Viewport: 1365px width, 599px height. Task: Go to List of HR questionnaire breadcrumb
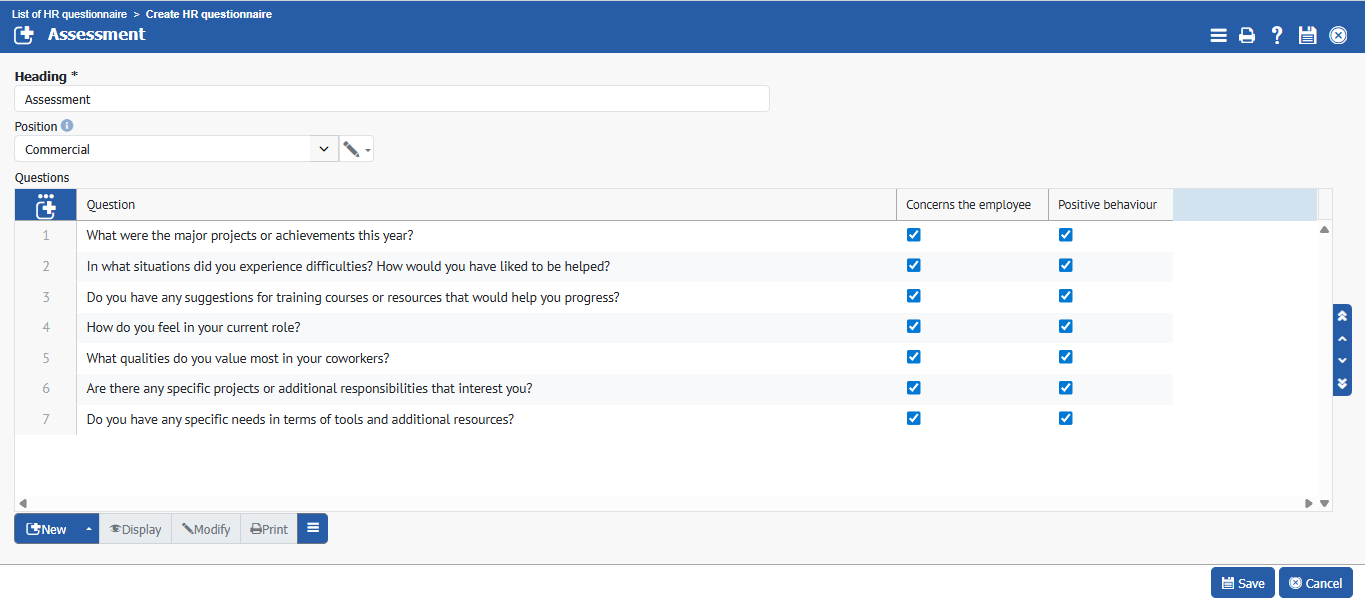coord(69,14)
